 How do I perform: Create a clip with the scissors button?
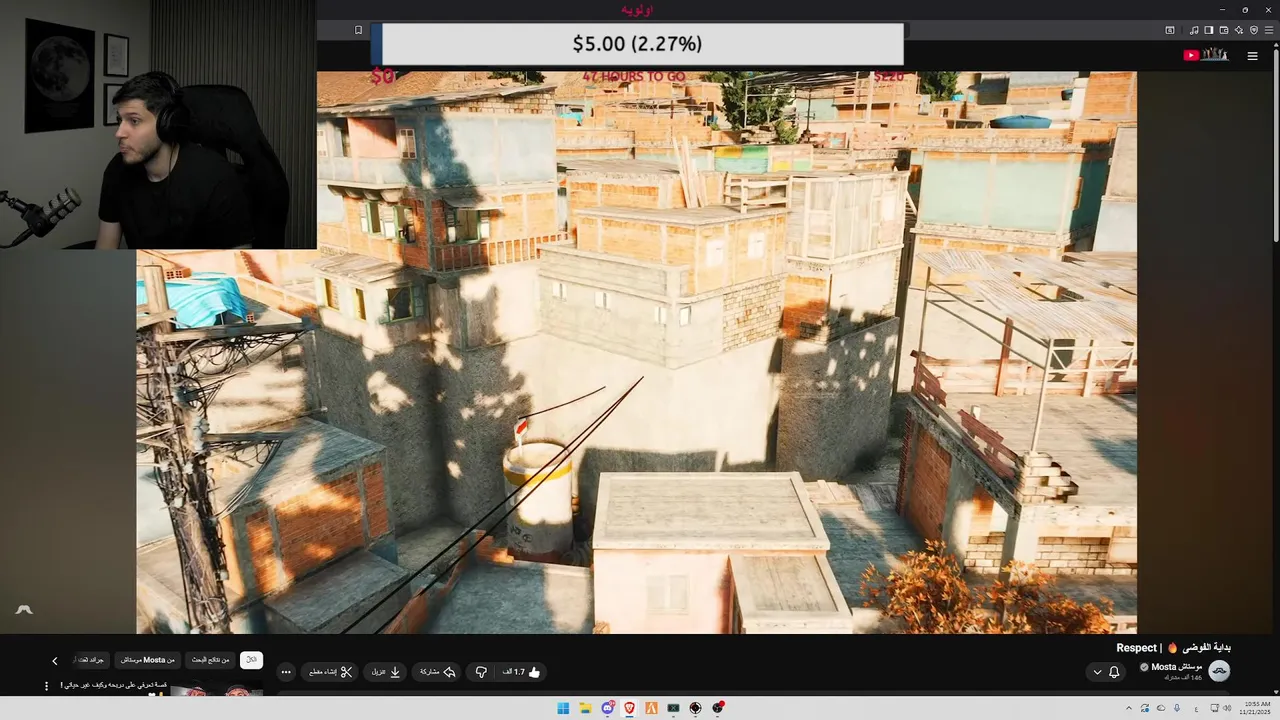coord(330,672)
